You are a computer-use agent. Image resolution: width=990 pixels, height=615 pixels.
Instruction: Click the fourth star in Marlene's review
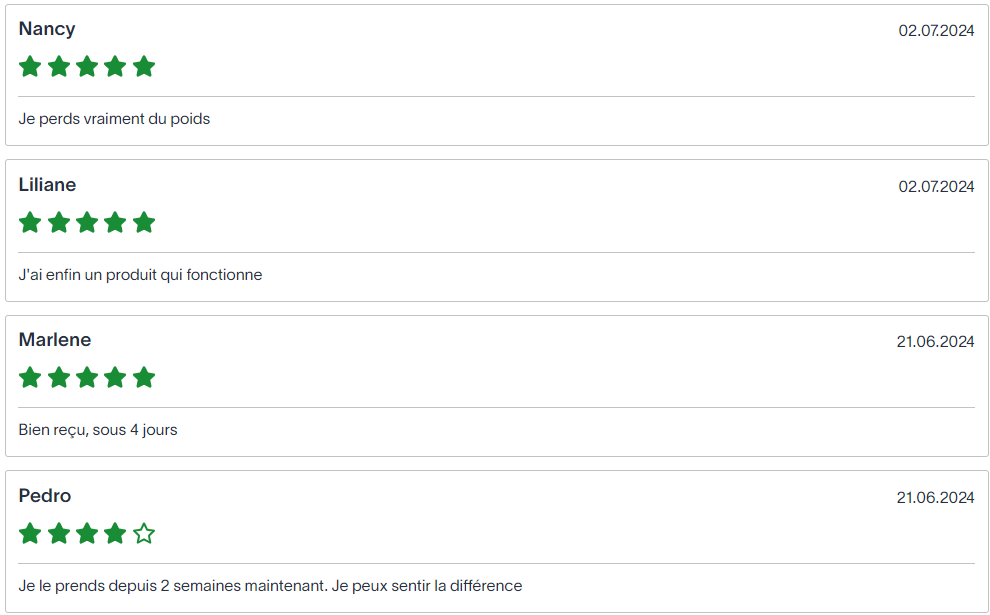click(115, 378)
